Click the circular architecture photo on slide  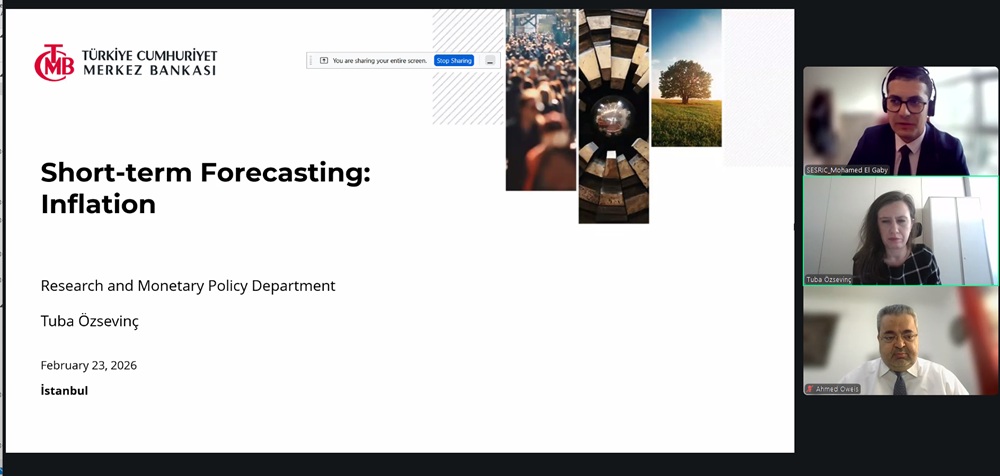(613, 115)
